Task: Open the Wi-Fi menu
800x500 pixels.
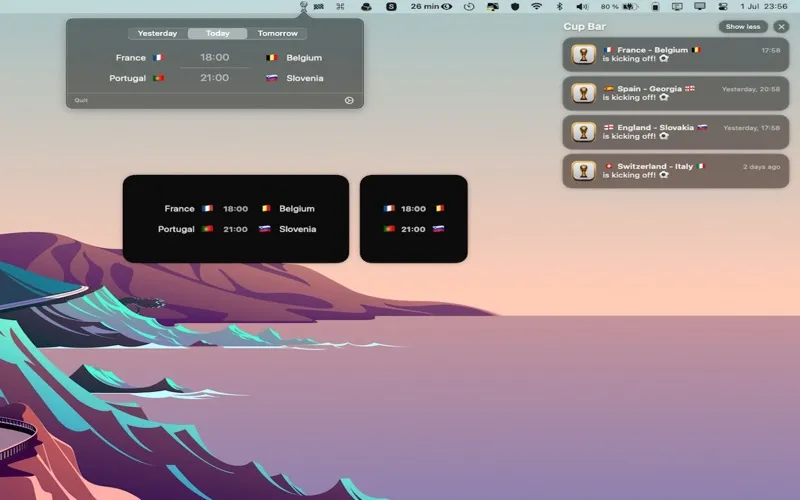Action: click(x=536, y=7)
